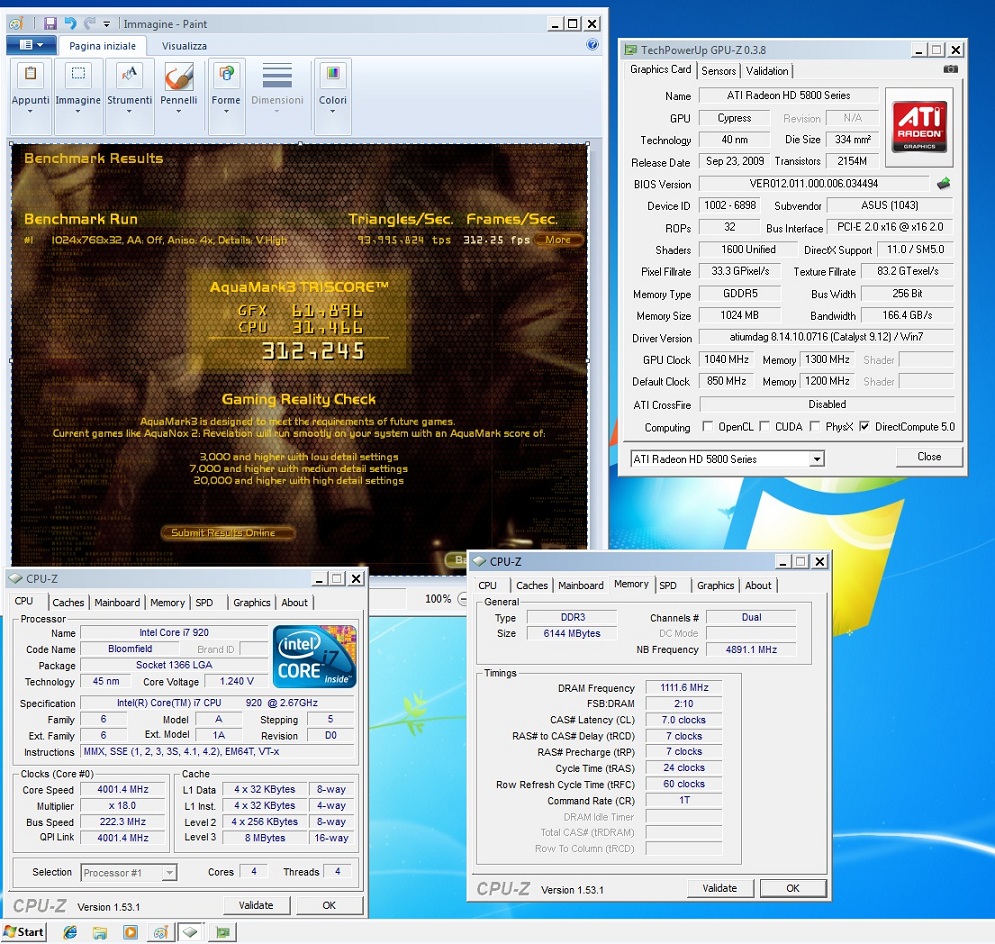Select the Graphics Card tab in GPU-Z
This screenshot has height=944, width=995.
tap(660, 70)
